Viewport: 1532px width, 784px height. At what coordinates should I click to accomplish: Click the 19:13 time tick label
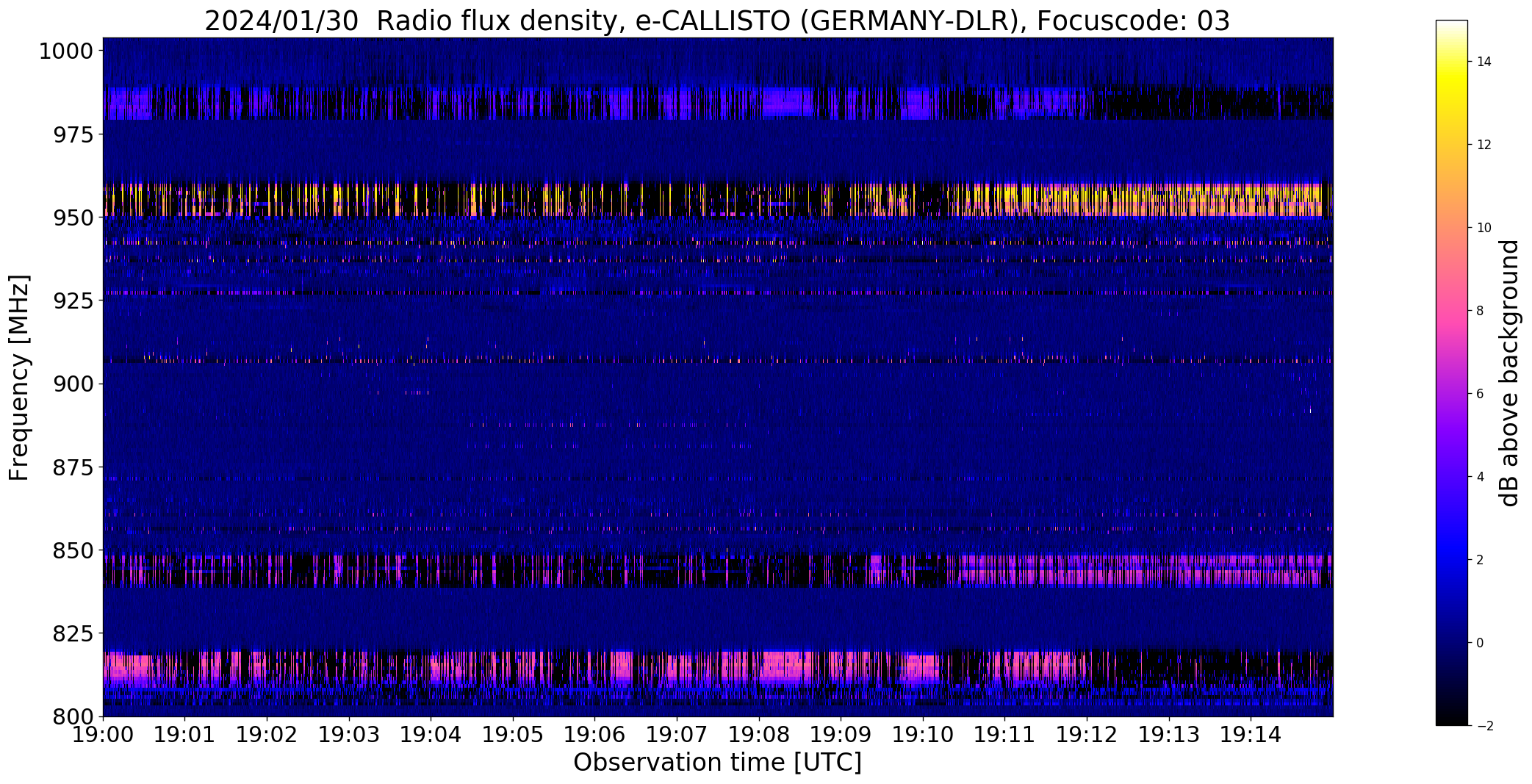[1169, 734]
